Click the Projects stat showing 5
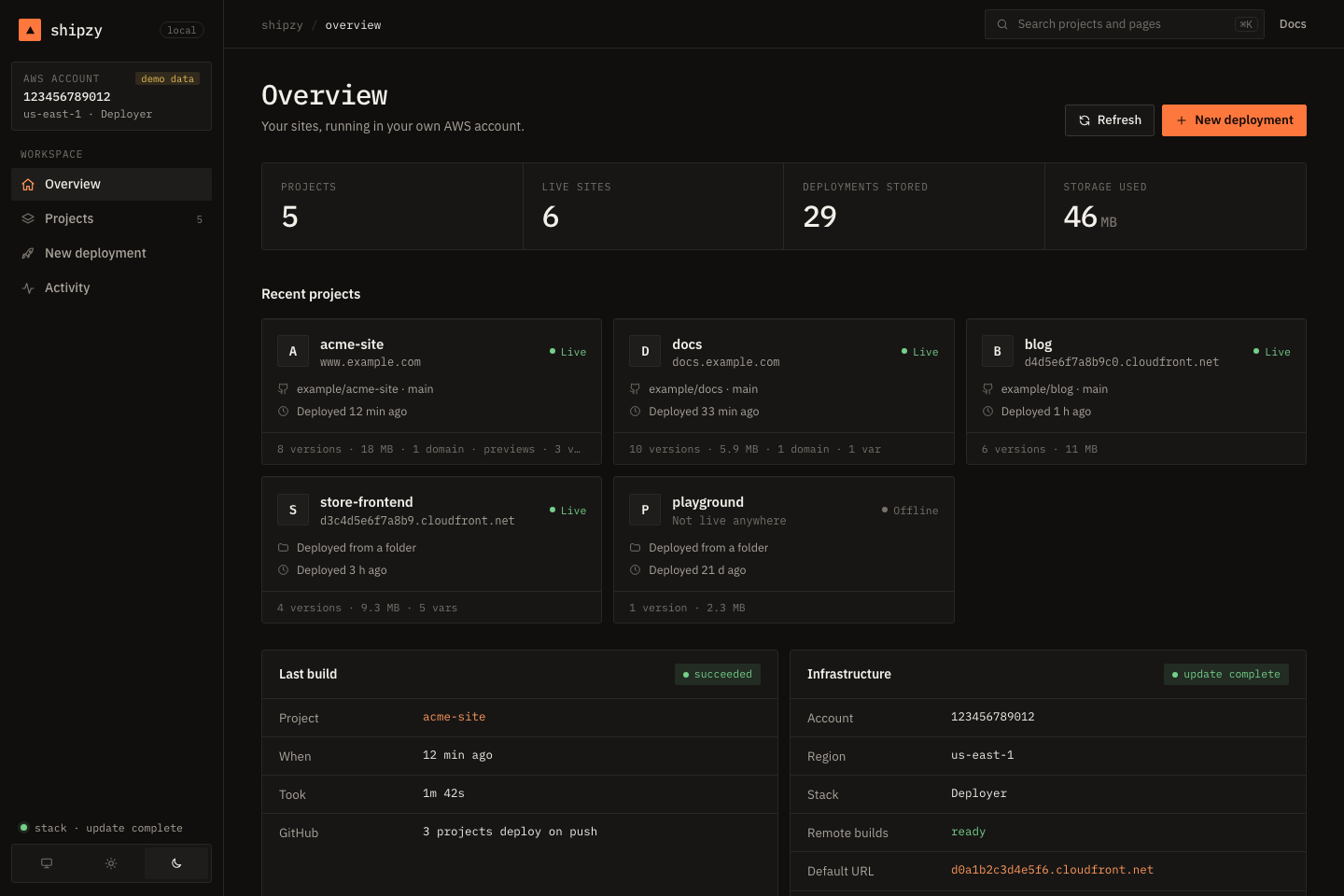Screen dimensions: 1344x896 point(392,206)
